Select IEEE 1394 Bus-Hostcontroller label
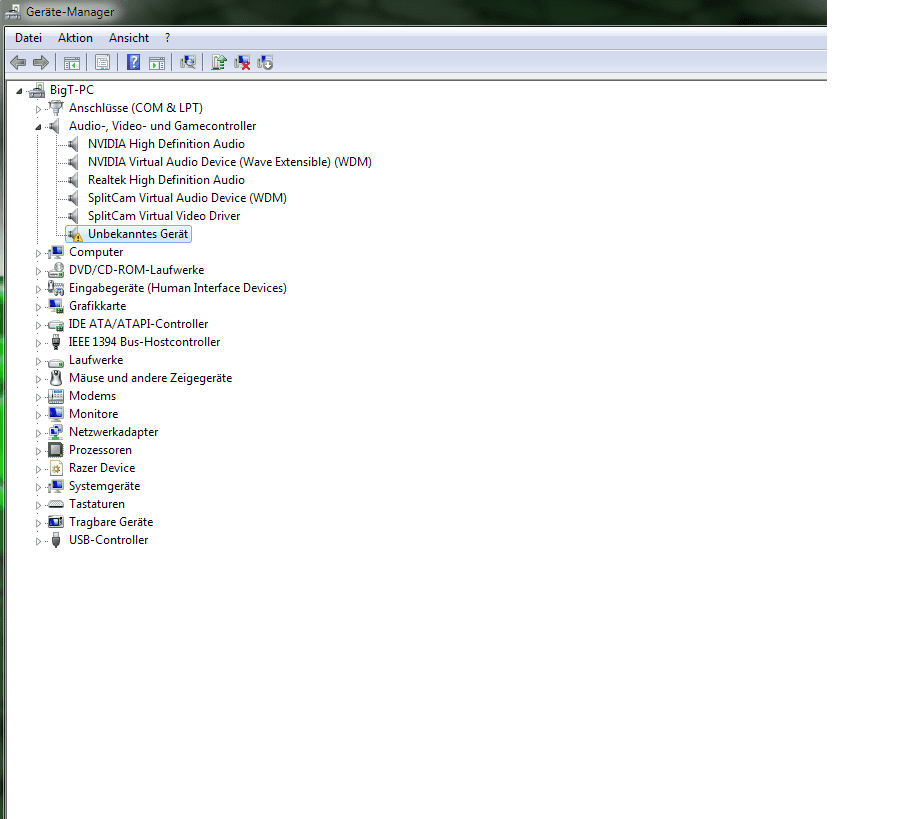 tap(144, 342)
